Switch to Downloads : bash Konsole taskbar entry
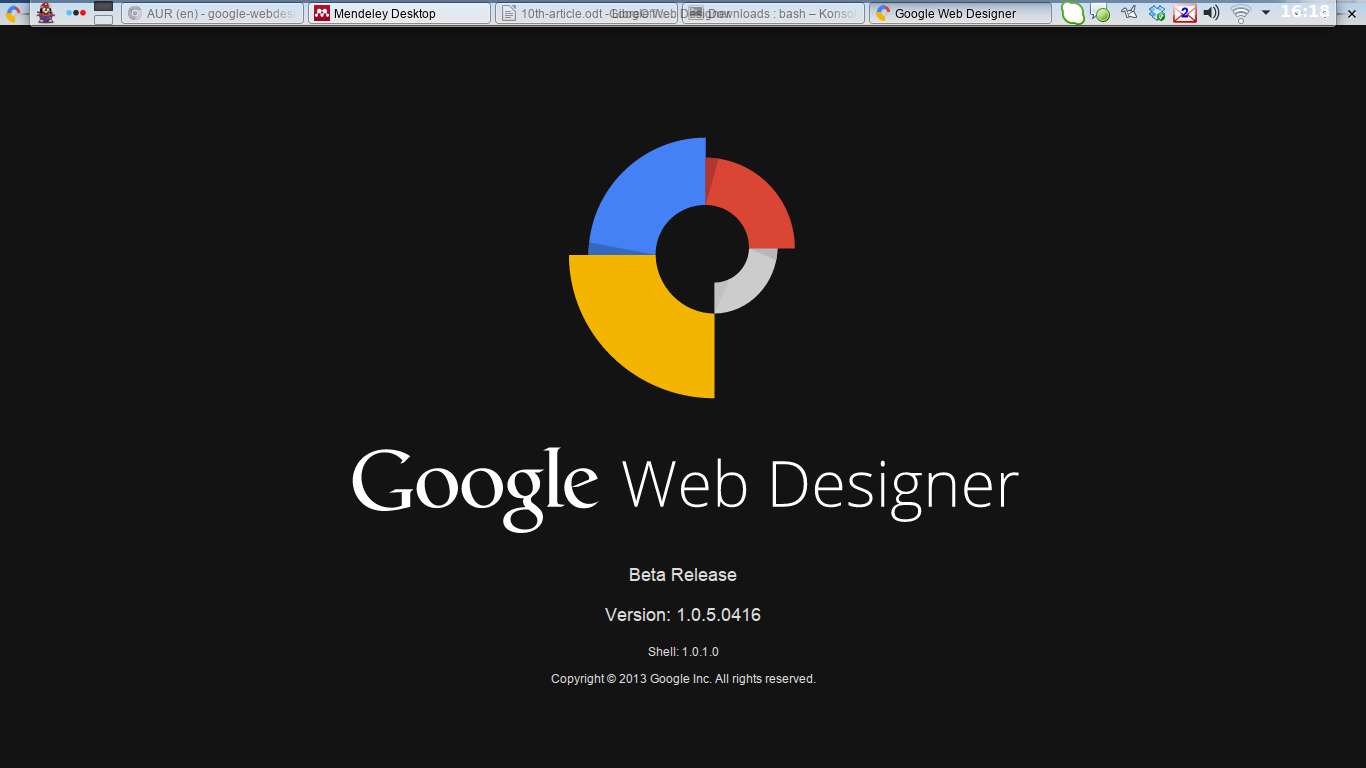 pyautogui.click(x=773, y=13)
